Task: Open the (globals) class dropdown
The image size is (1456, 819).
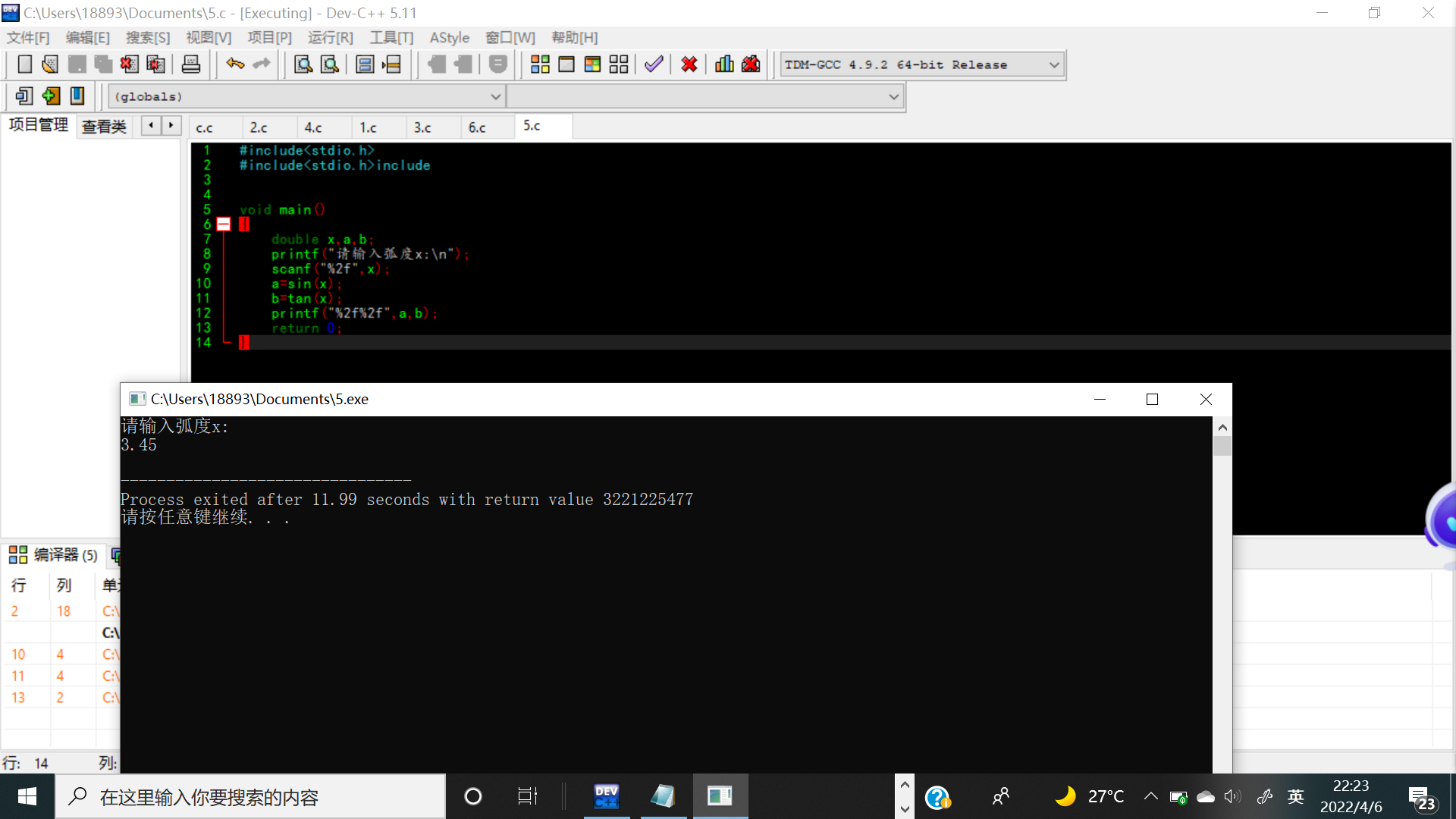Action: point(306,97)
